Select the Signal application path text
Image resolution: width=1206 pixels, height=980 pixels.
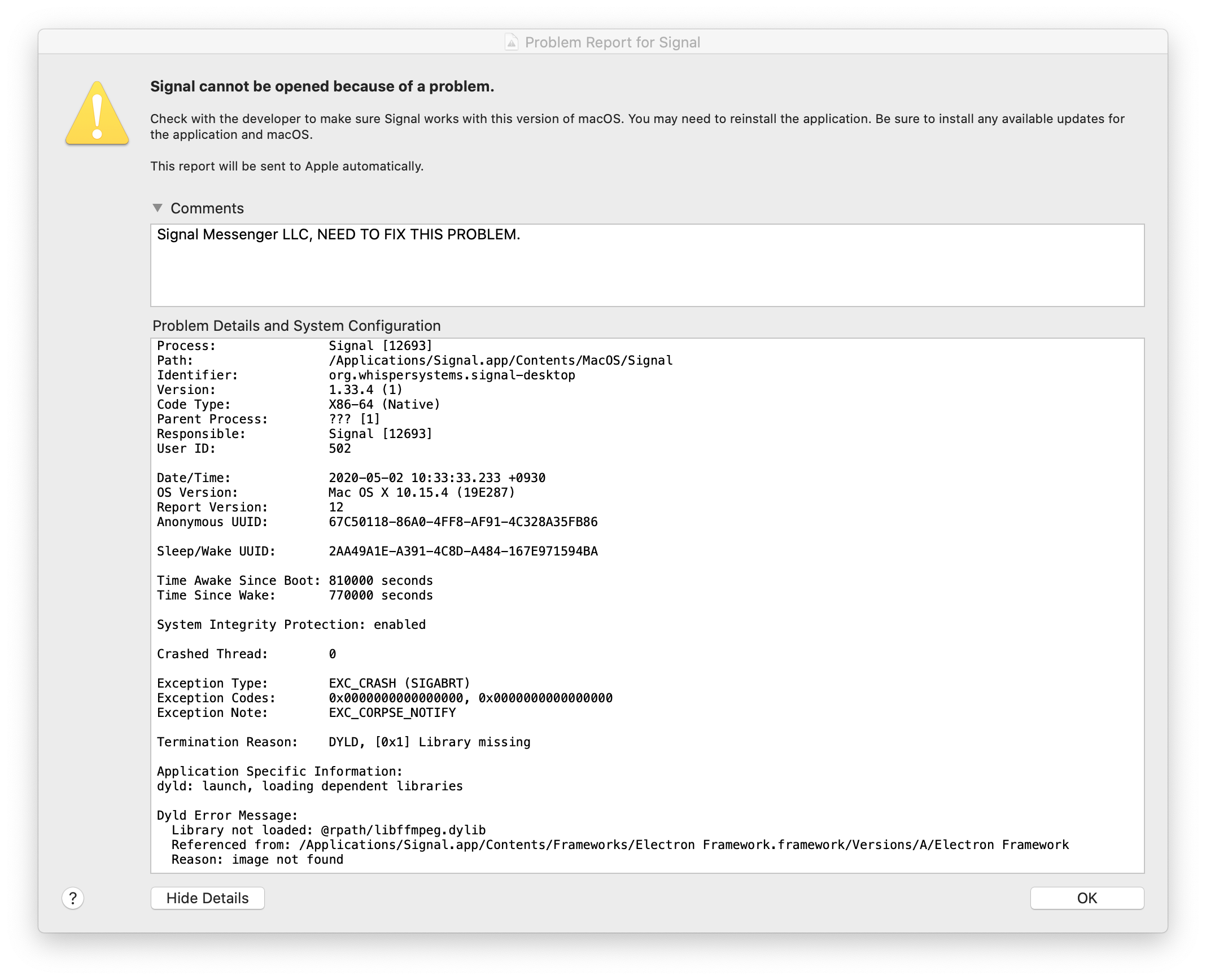[500, 360]
